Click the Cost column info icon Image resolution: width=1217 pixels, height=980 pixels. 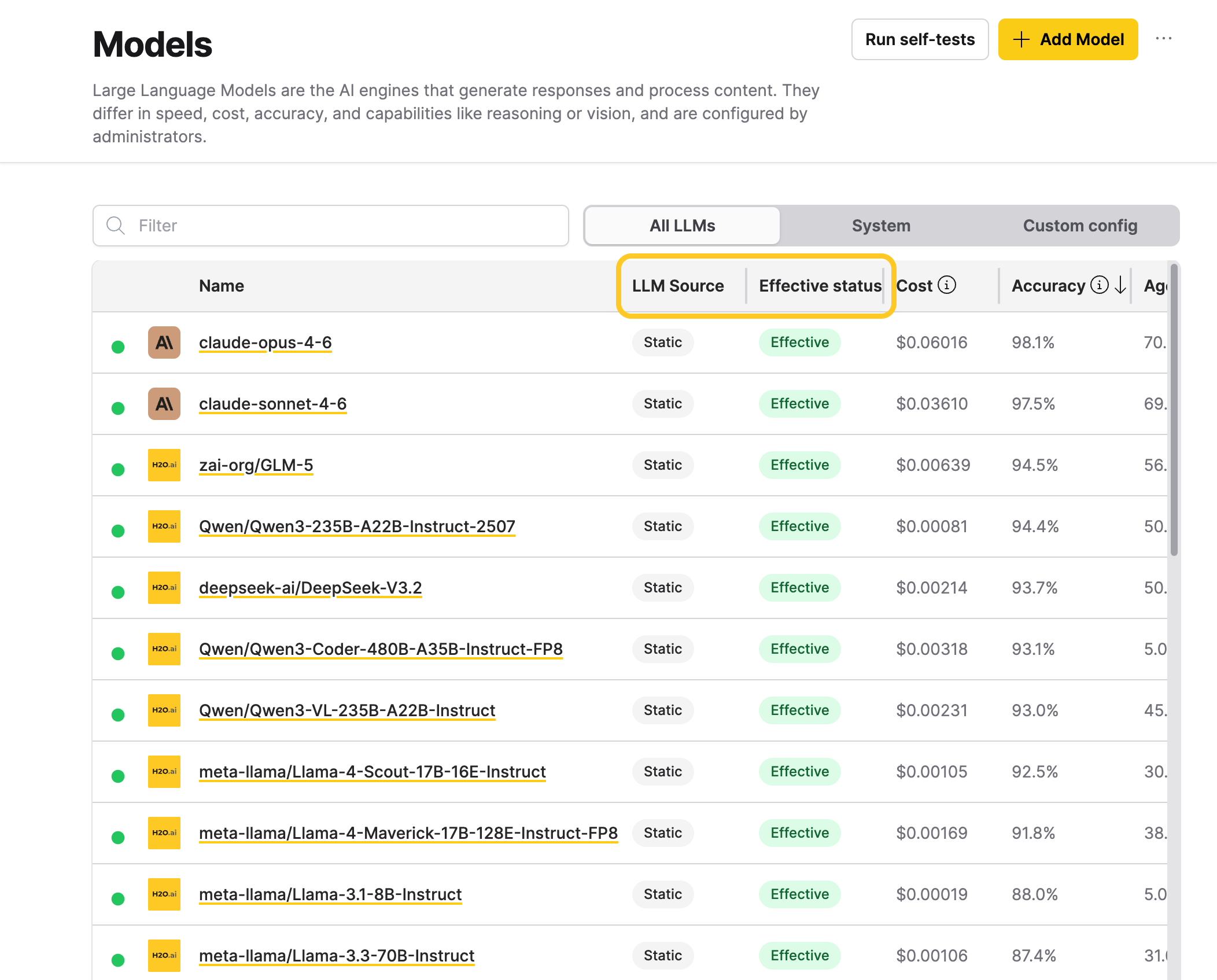point(947,285)
